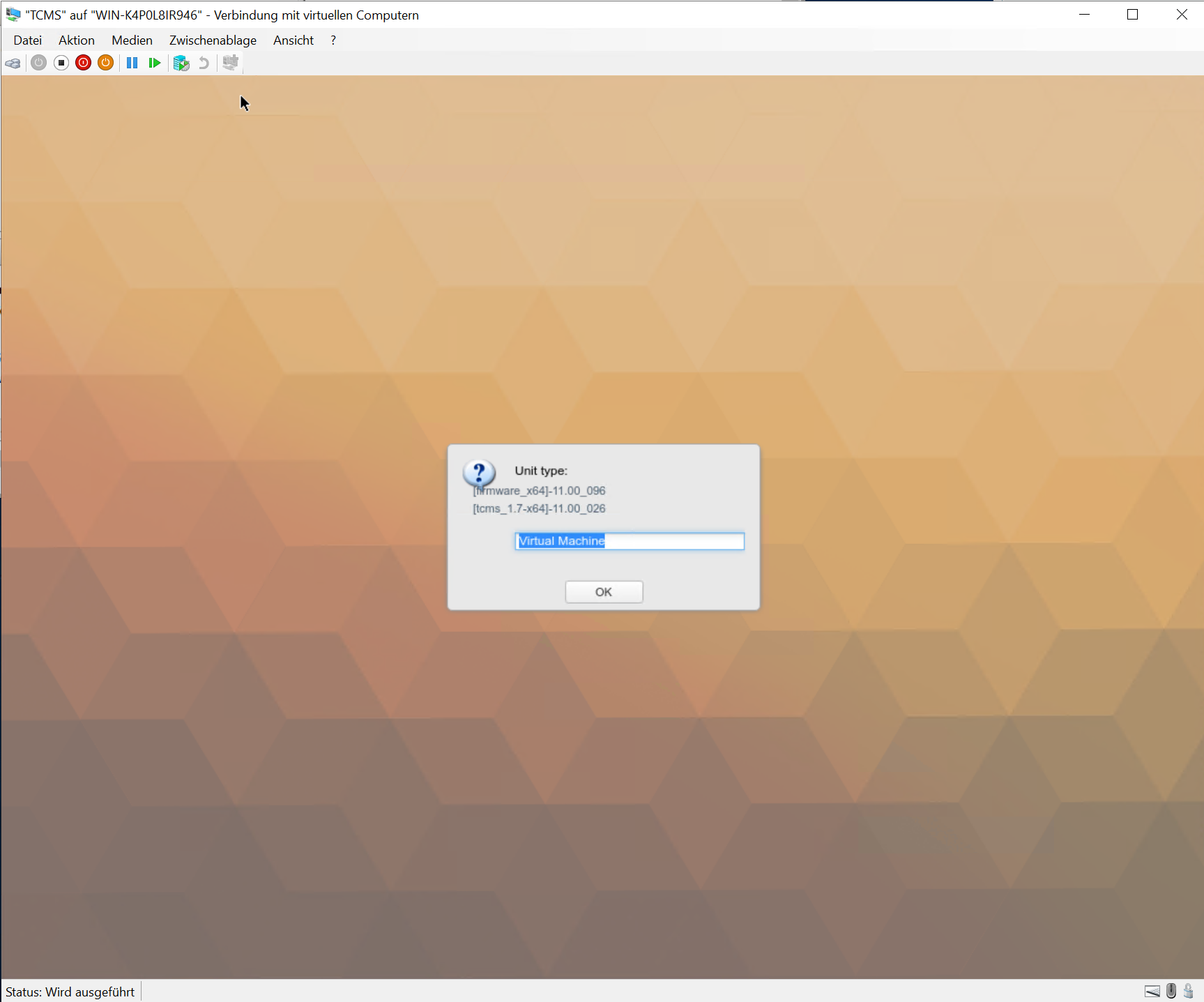Shut down VM with red power icon
1204x1002 pixels.
click(x=84, y=63)
